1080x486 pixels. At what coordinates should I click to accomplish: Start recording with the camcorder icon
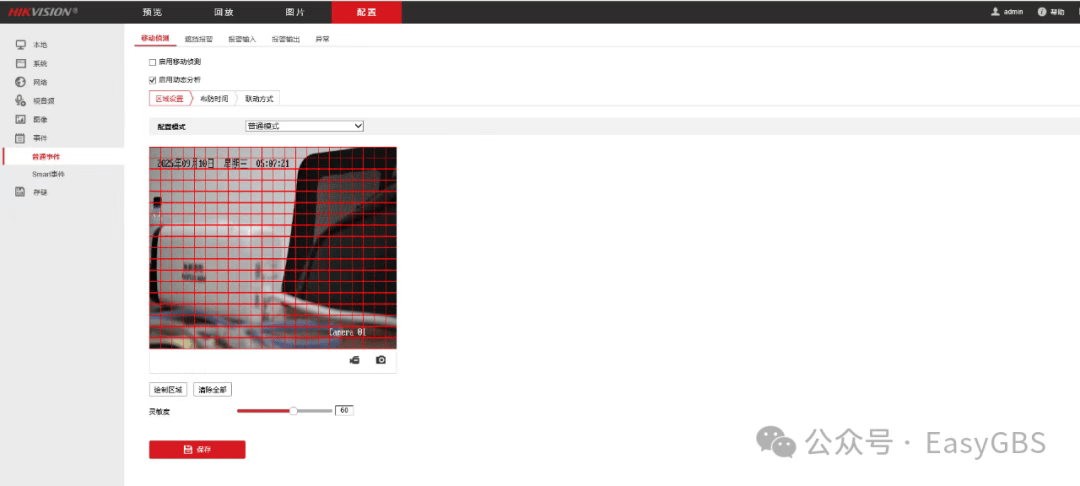(x=354, y=360)
